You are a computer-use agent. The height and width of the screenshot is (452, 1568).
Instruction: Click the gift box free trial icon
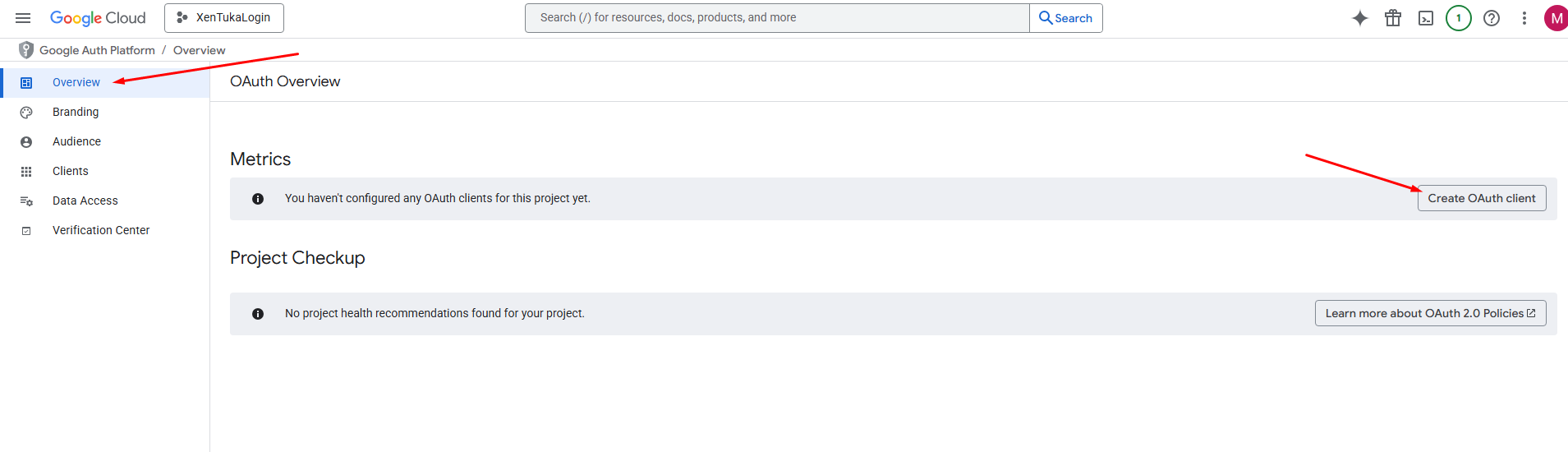[1393, 18]
